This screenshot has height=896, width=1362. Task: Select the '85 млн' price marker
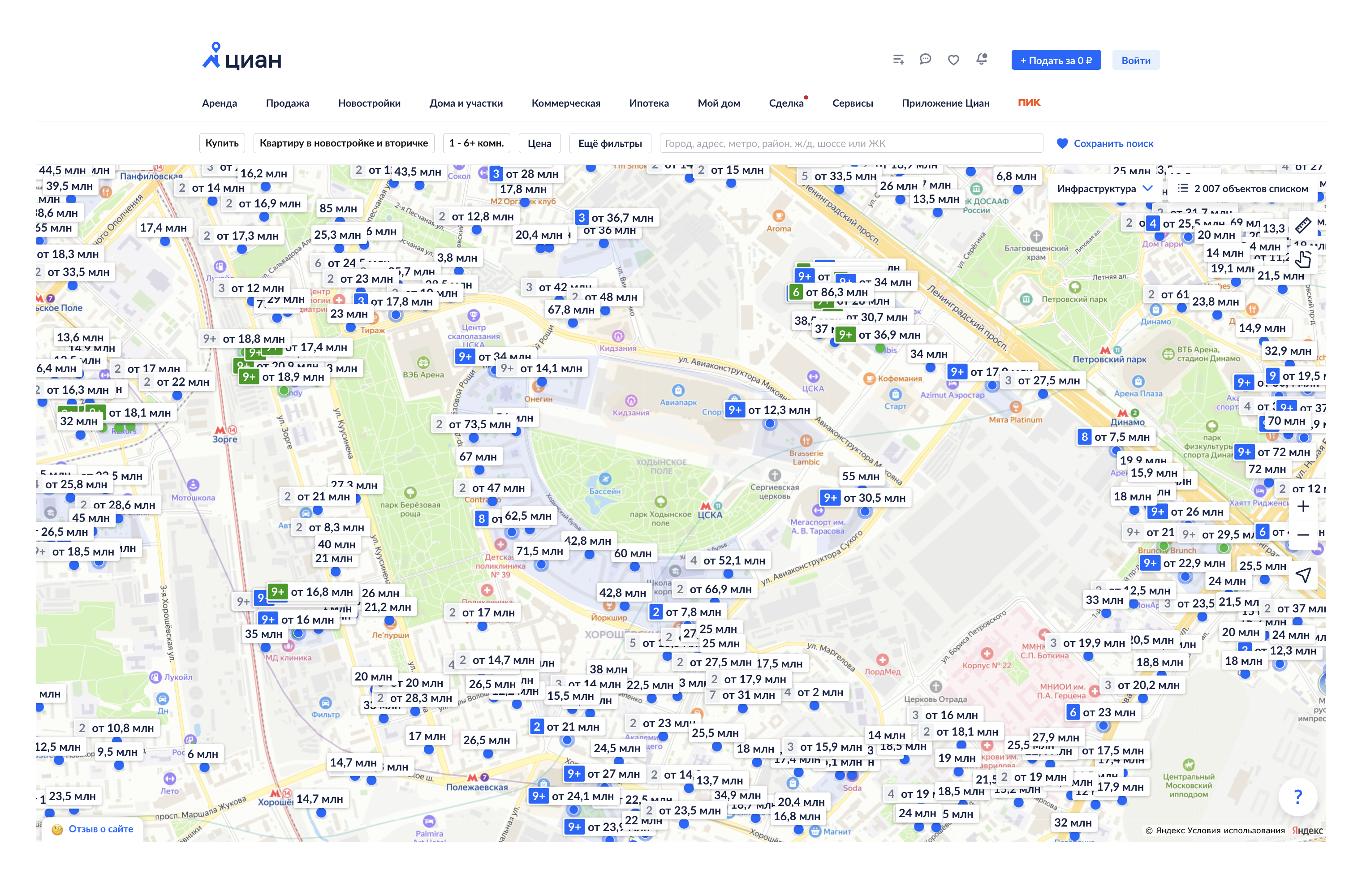pyautogui.click(x=338, y=208)
